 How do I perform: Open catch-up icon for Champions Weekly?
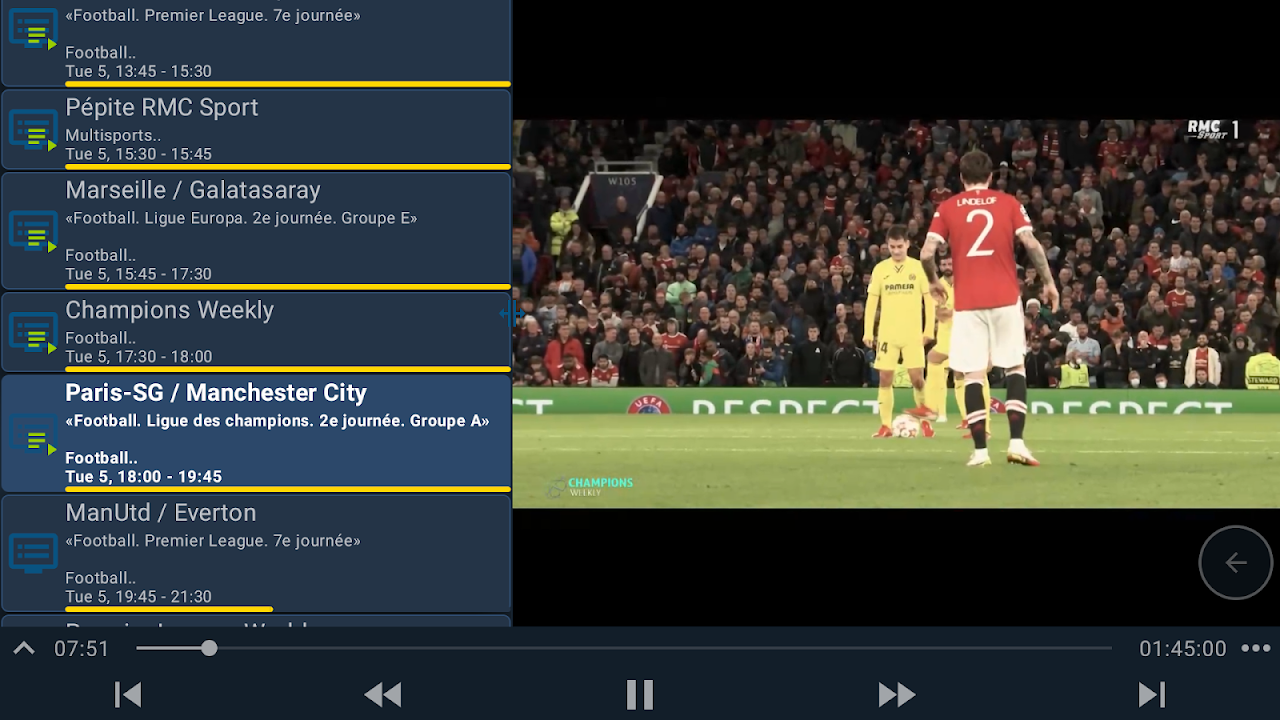point(33,334)
